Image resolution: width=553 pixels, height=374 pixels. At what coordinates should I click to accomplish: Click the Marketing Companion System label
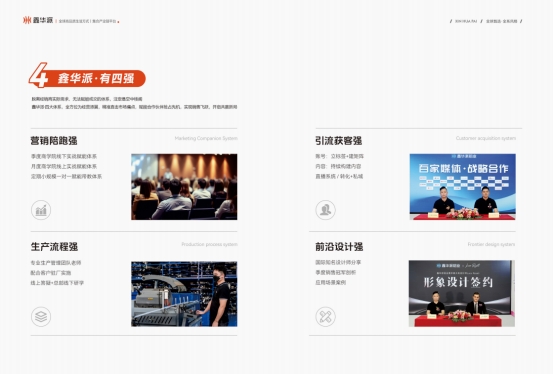click(206, 138)
